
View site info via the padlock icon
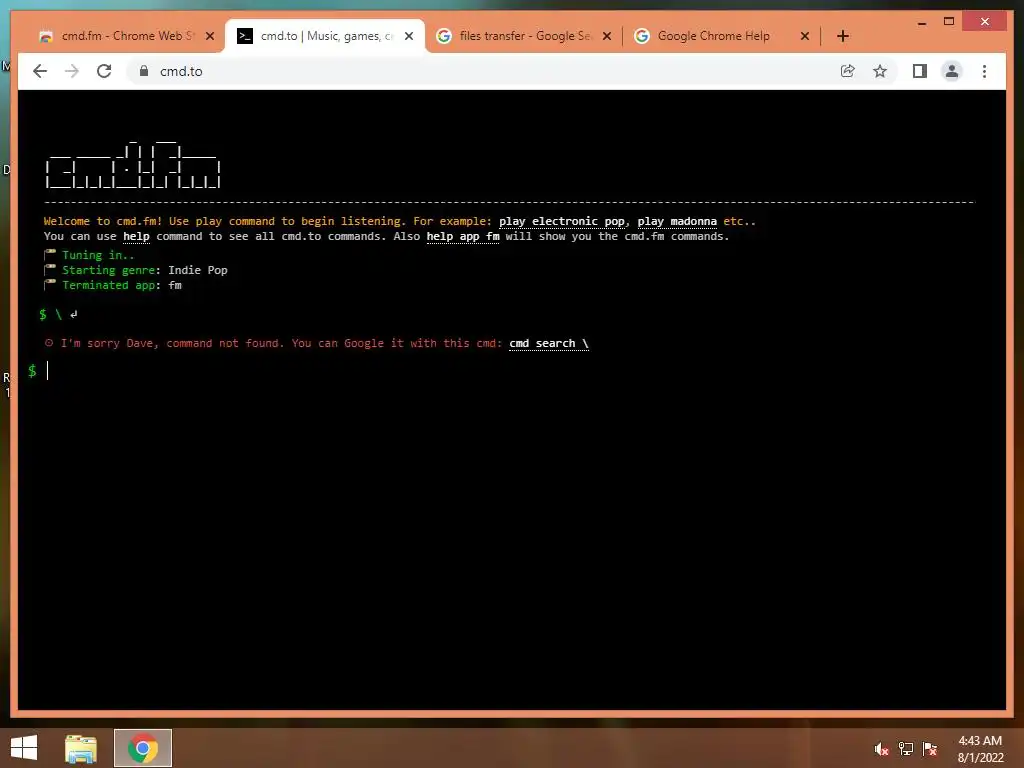click(x=144, y=71)
